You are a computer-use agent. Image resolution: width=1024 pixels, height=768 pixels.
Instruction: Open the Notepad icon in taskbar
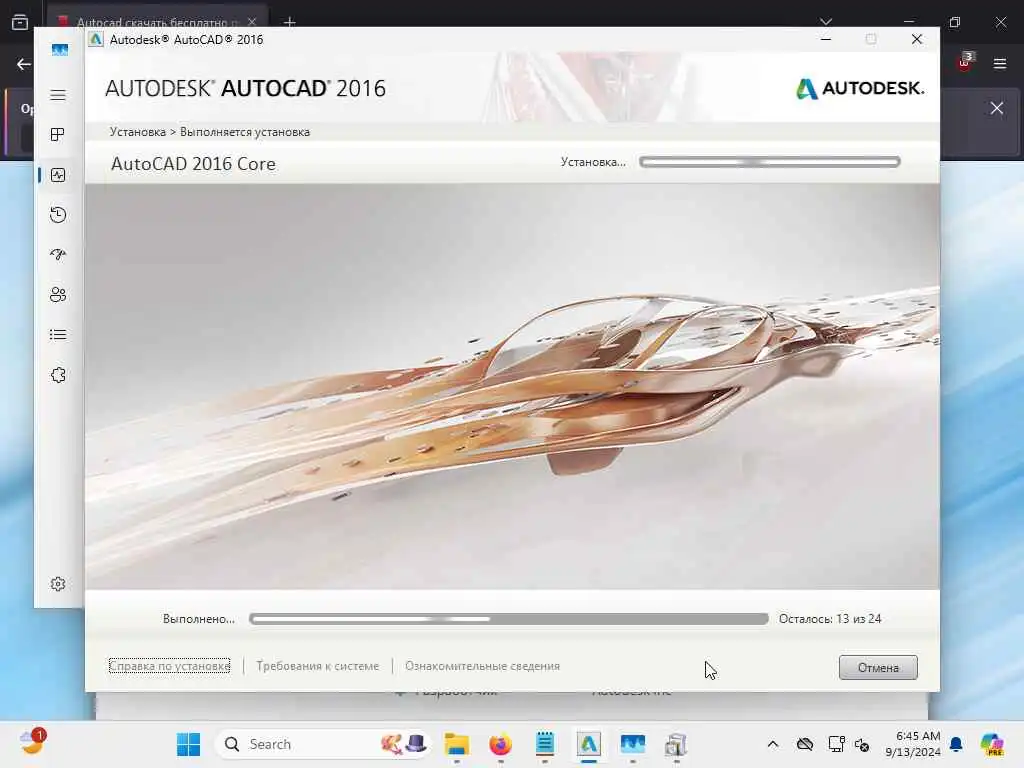[545, 744]
